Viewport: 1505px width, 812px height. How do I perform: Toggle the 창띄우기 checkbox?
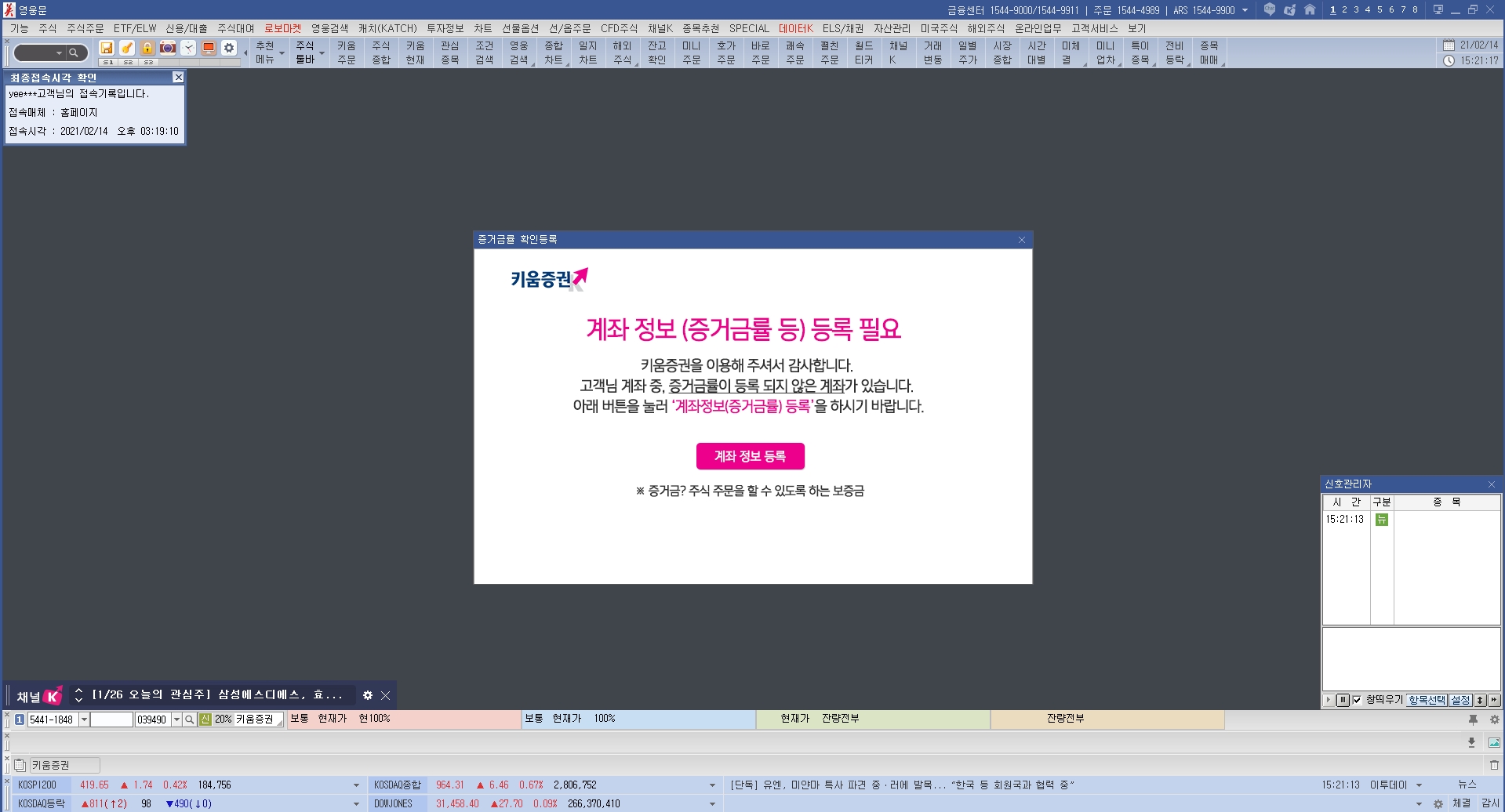pos(1357,700)
